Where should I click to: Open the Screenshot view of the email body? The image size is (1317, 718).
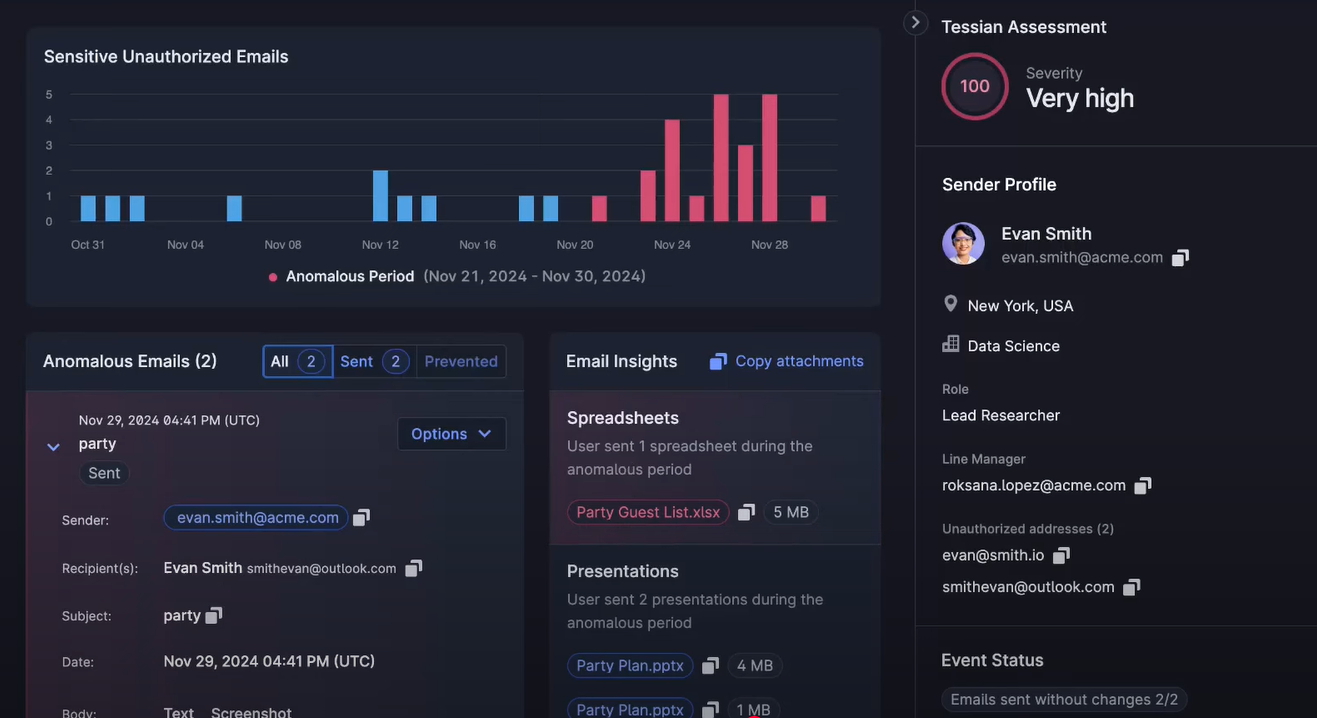point(251,712)
